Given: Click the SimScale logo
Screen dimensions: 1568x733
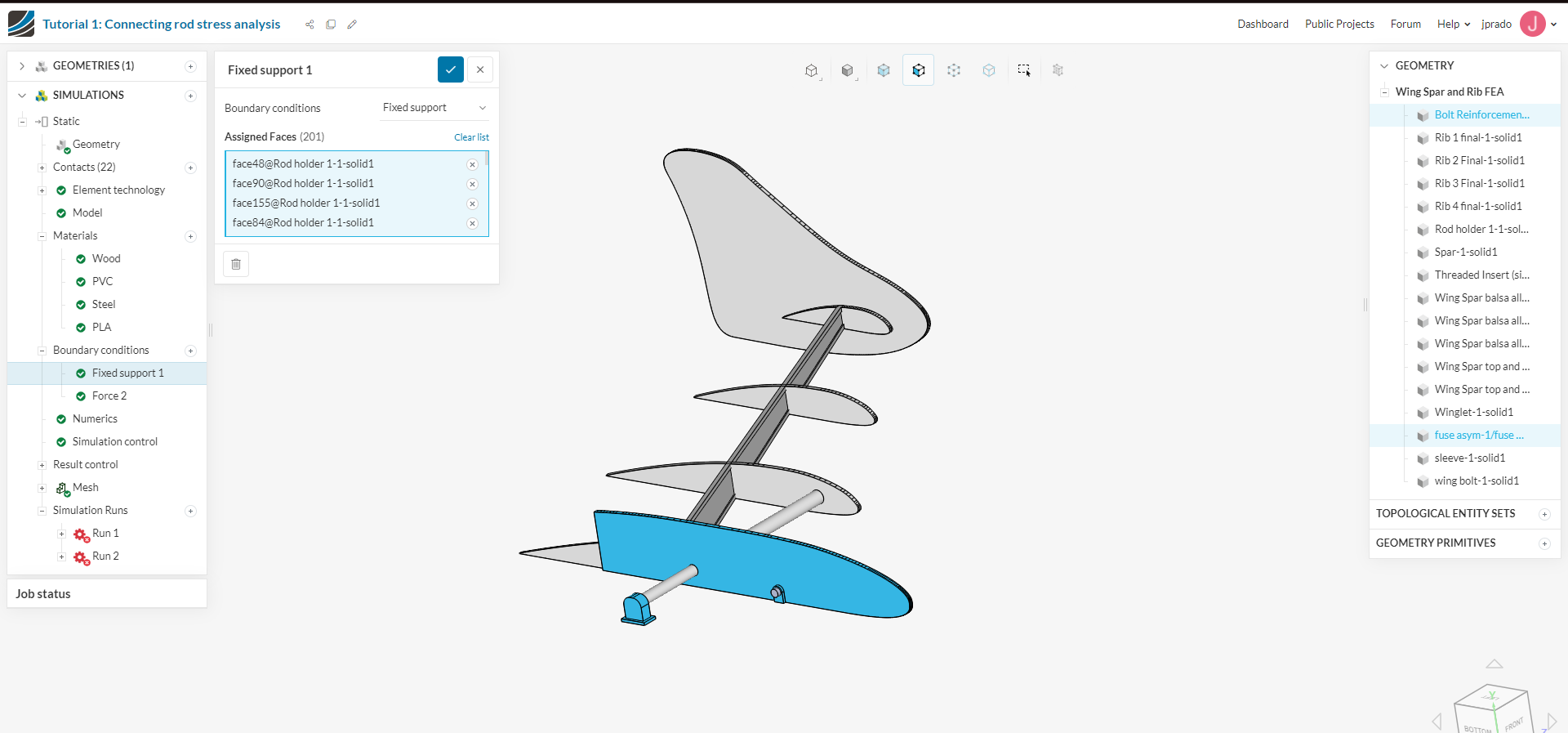Looking at the screenshot, I should [x=21, y=24].
